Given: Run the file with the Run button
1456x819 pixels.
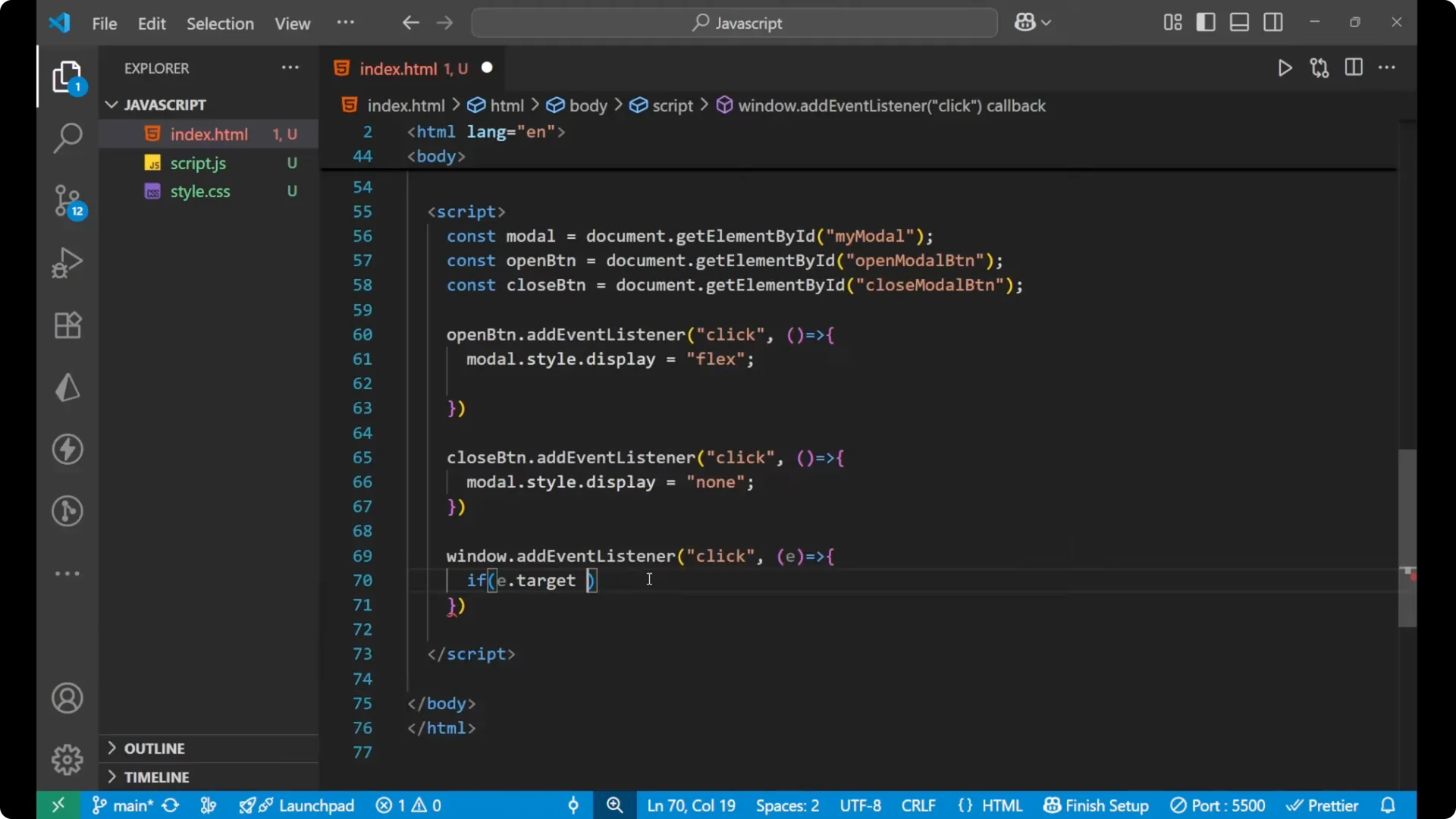Looking at the screenshot, I should coord(1285,67).
